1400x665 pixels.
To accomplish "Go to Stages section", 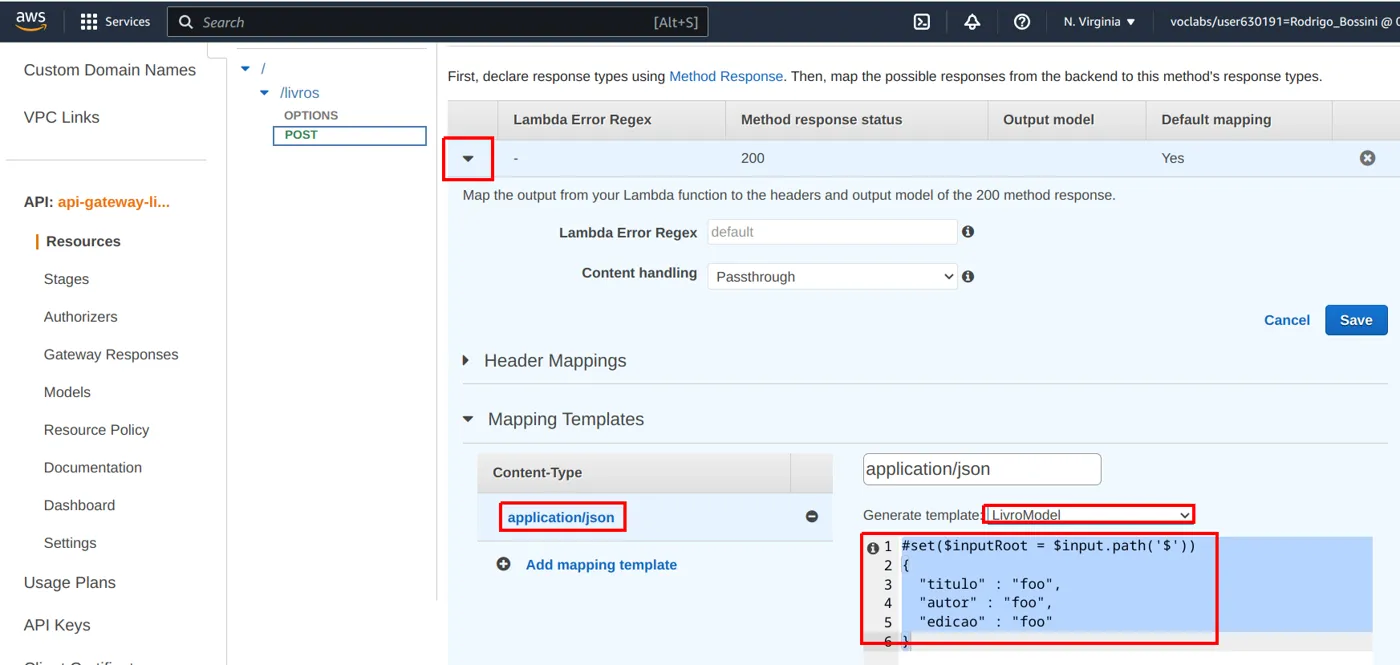I will coord(66,279).
